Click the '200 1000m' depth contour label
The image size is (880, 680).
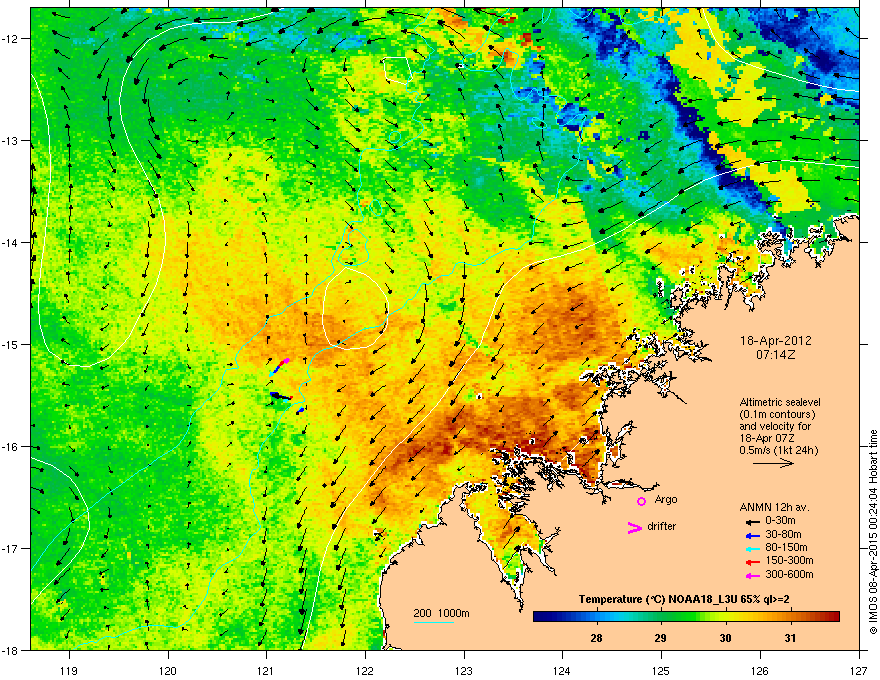point(441,613)
